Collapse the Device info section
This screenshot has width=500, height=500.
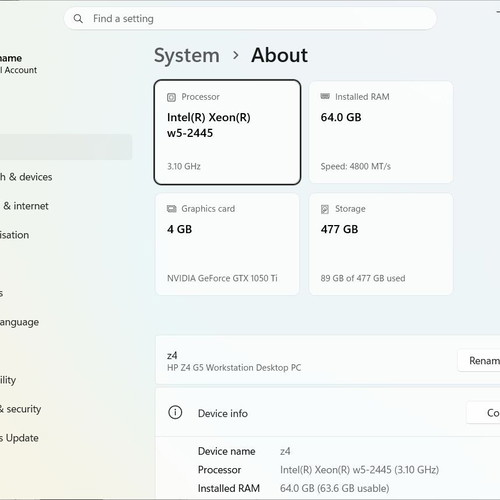pos(328,413)
